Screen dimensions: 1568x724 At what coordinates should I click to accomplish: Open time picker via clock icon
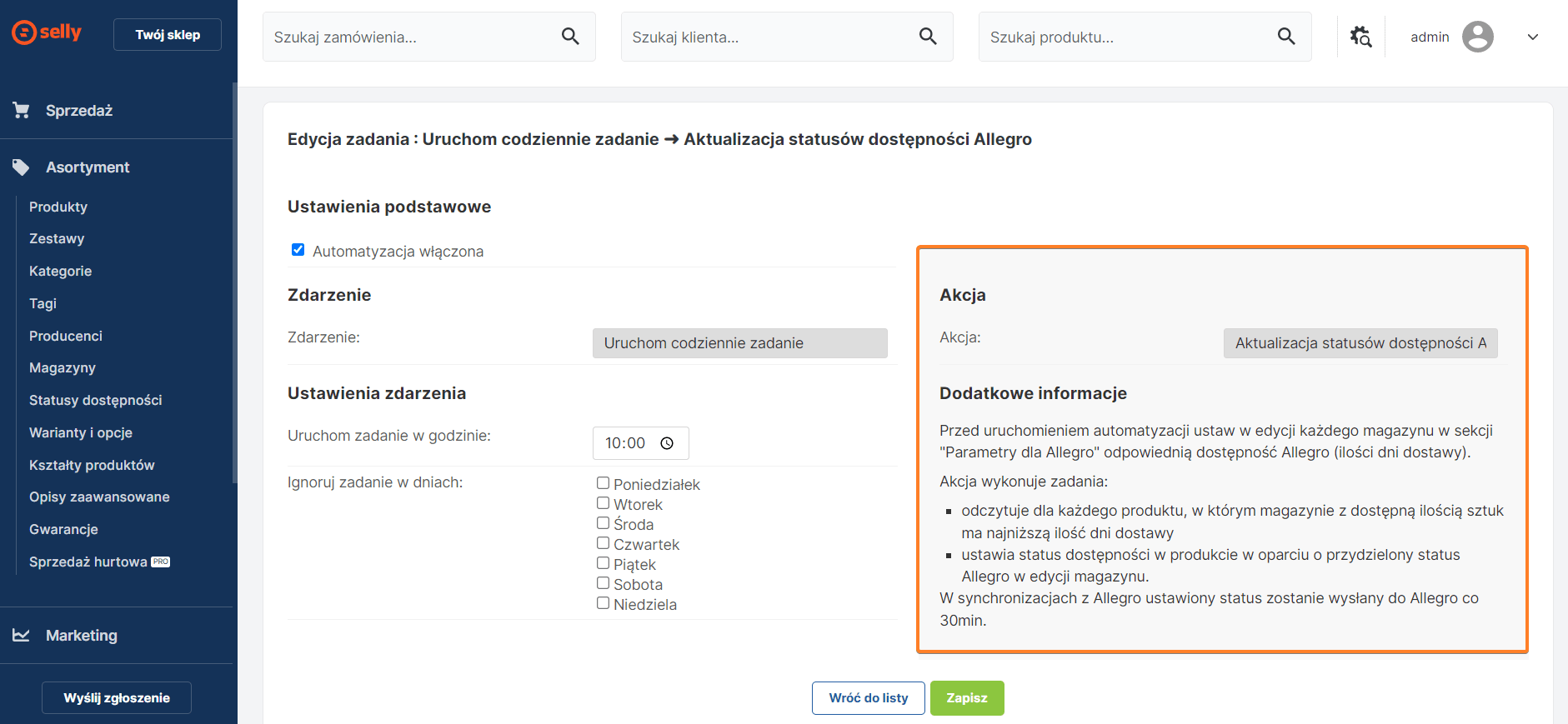[x=667, y=443]
